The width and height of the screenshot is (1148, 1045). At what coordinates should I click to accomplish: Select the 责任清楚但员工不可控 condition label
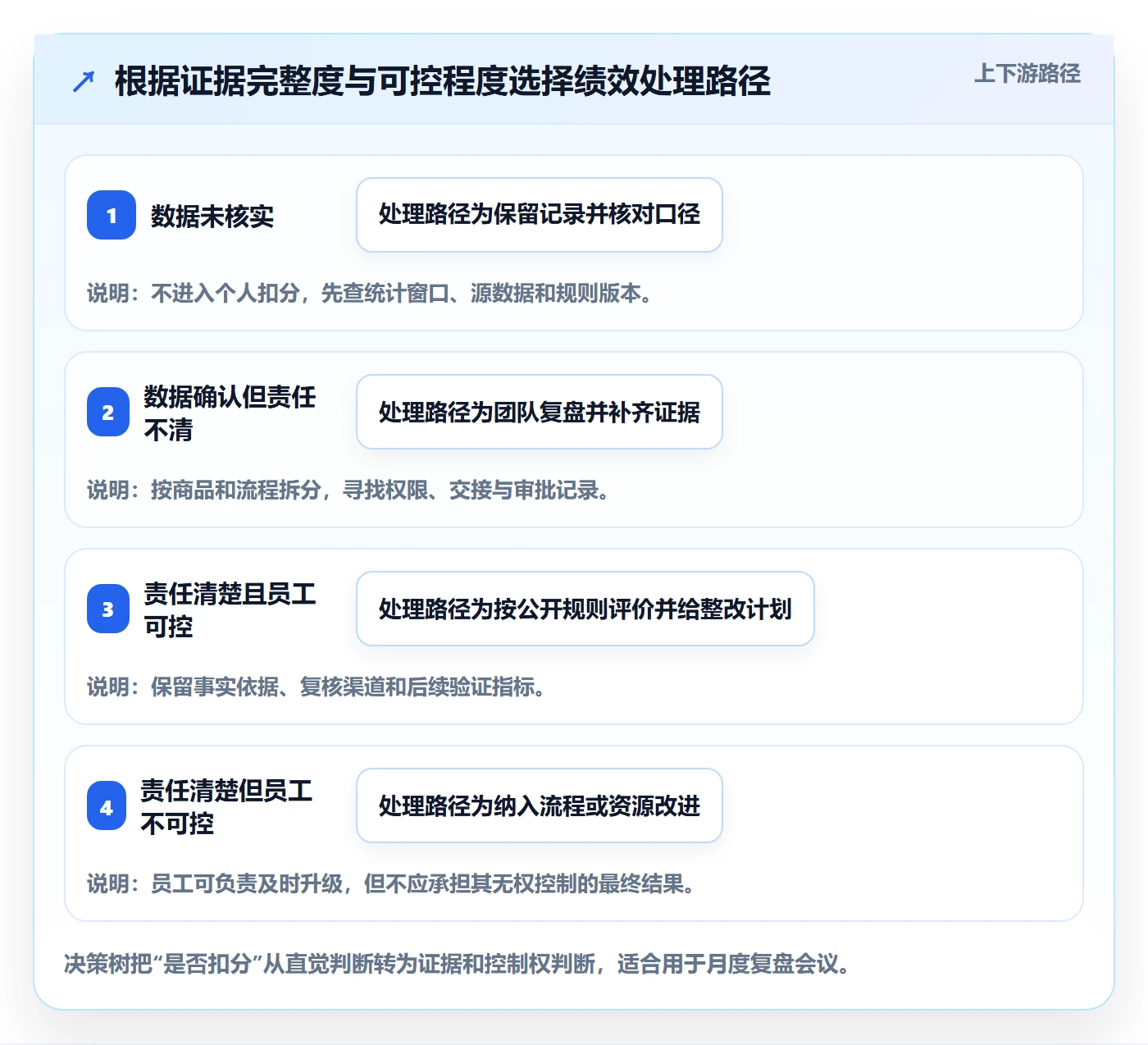227,806
